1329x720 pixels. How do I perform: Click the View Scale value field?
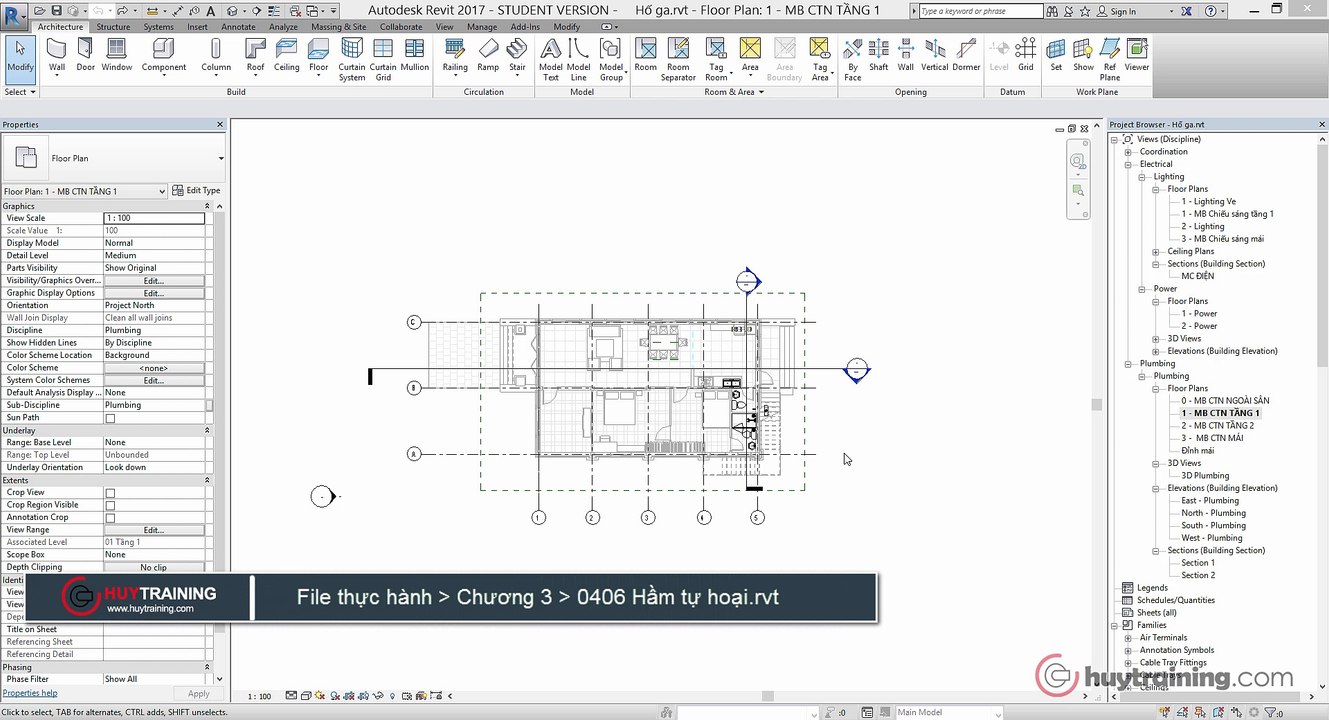154,218
